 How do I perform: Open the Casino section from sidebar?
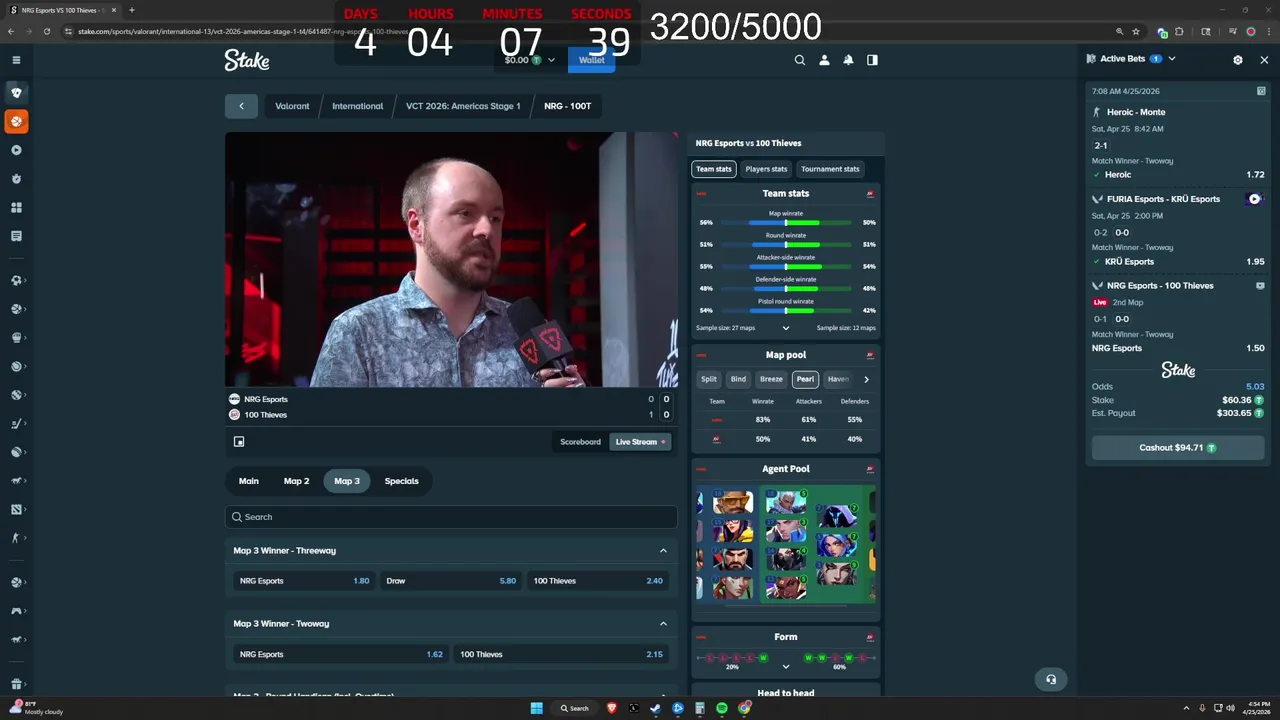click(16, 92)
